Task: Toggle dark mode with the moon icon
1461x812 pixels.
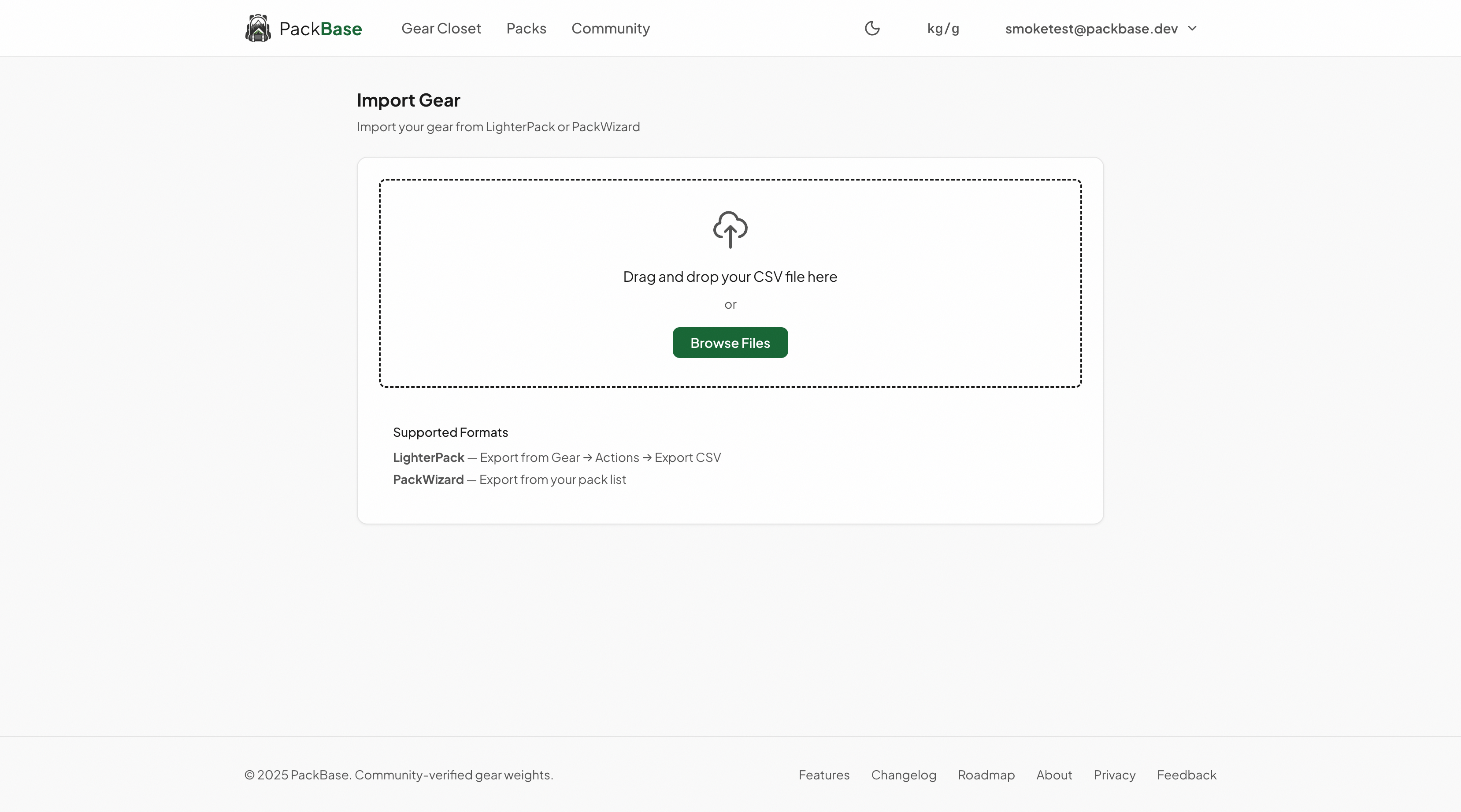Action: click(x=872, y=28)
